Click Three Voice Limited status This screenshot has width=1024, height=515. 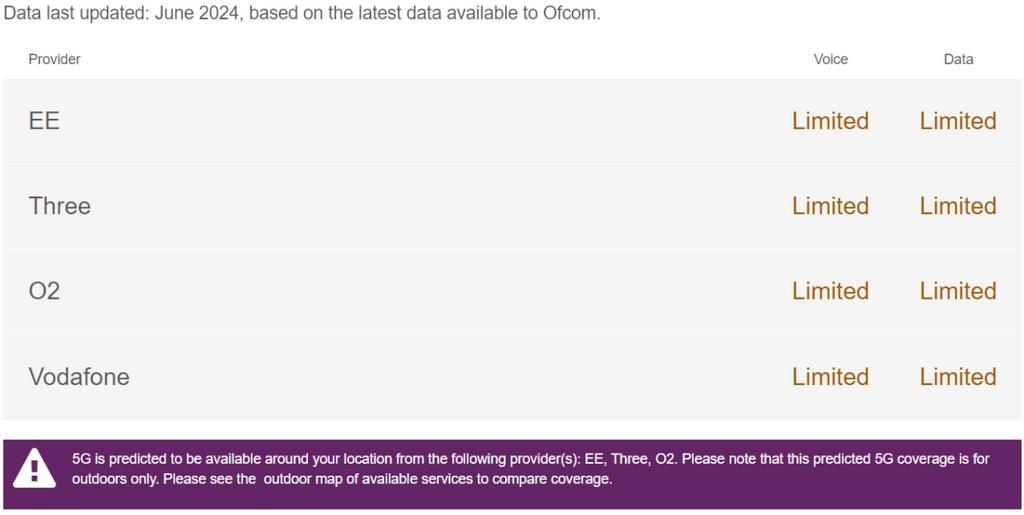(831, 206)
